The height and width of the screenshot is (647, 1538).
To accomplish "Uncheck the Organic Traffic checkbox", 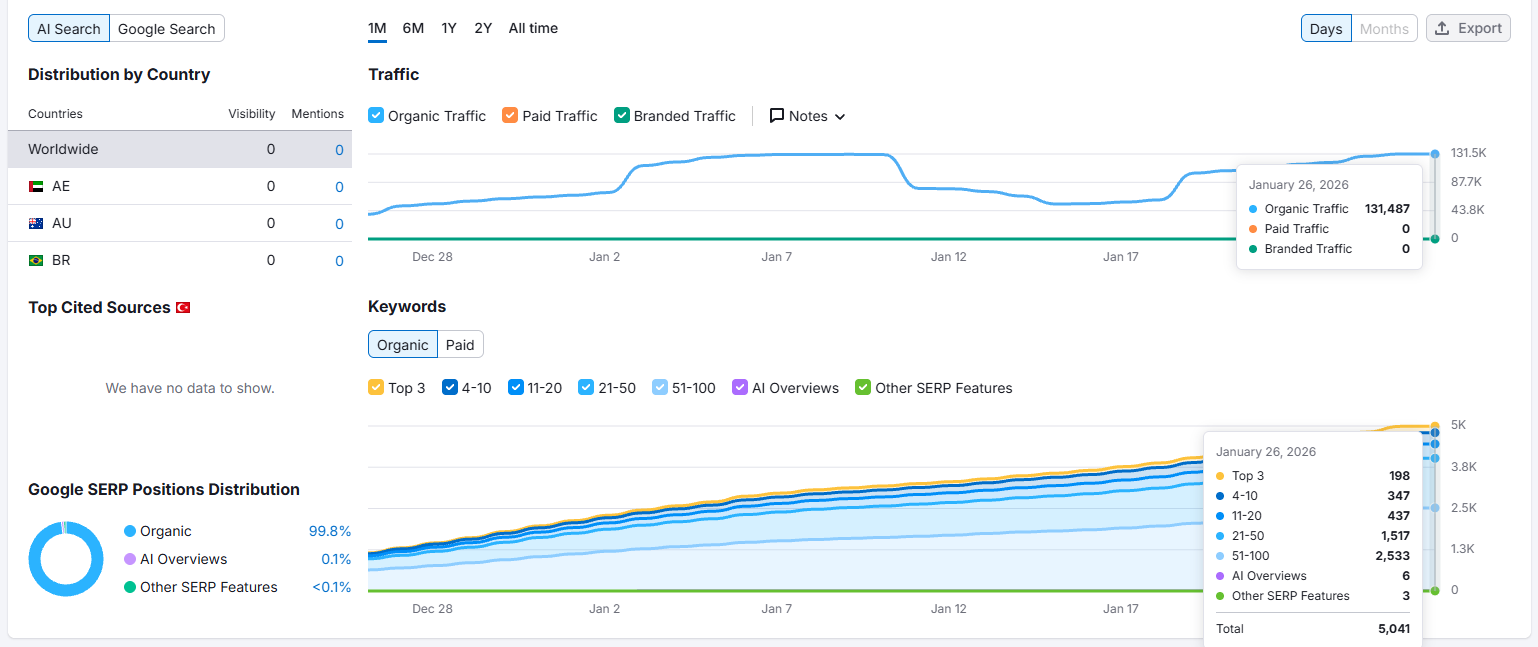I will click(x=376, y=115).
